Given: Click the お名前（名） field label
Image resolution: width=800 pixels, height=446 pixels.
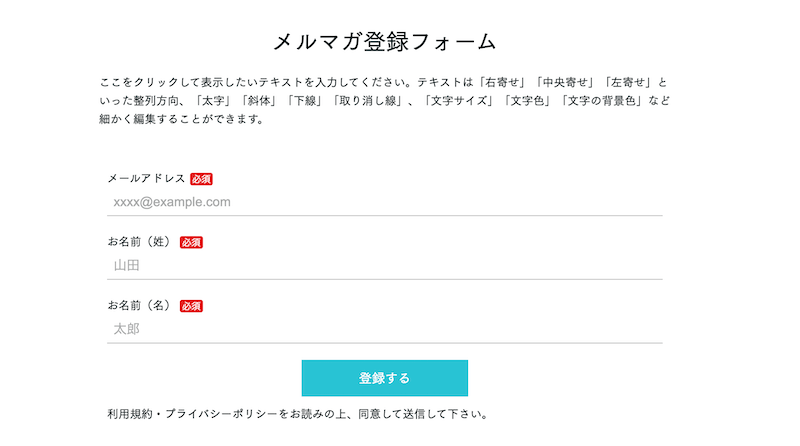Looking at the screenshot, I should 140,306.
